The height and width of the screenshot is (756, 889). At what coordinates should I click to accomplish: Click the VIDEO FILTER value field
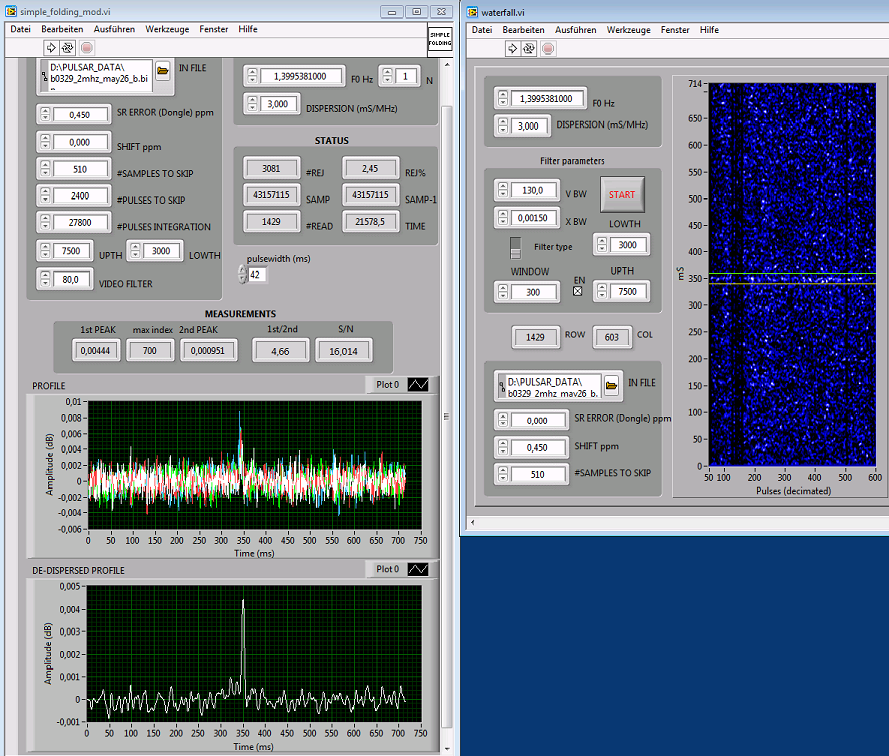(x=71, y=280)
